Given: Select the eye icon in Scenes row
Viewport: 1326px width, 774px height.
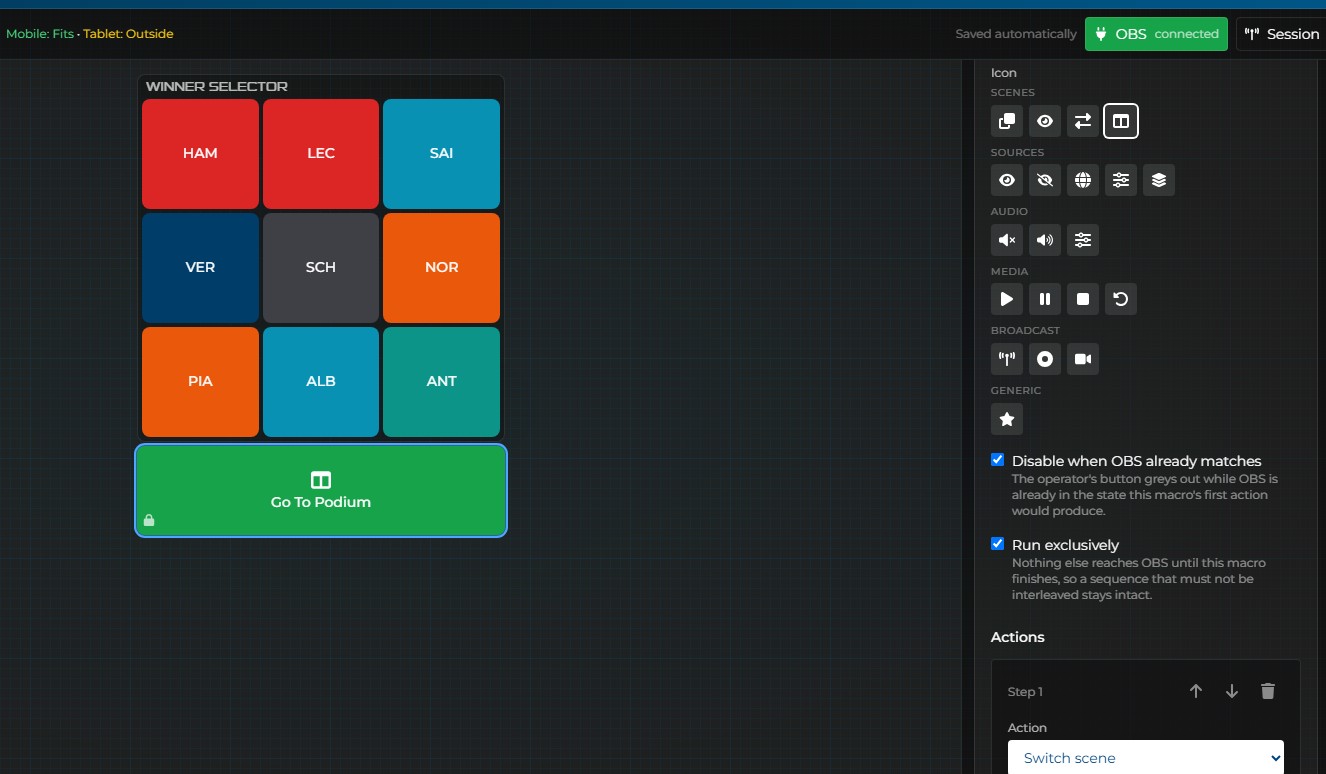Looking at the screenshot, I should [x=1045, y=121].
